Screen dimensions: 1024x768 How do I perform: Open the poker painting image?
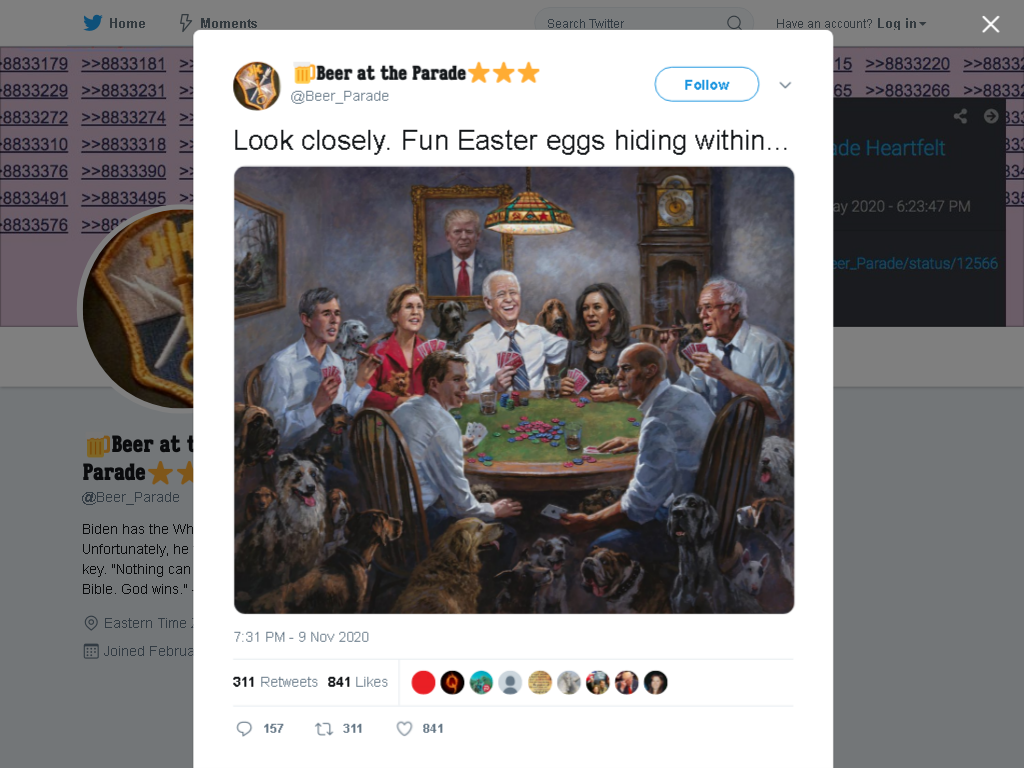tap(514, 390)
